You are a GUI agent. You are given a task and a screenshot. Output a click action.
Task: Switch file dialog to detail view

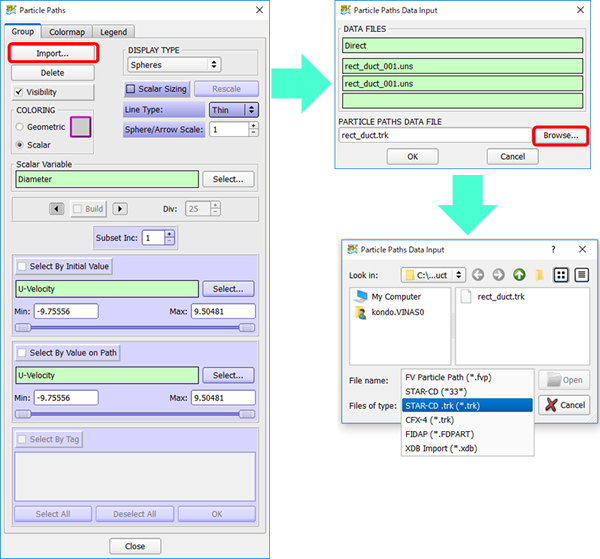pos(580,275)
